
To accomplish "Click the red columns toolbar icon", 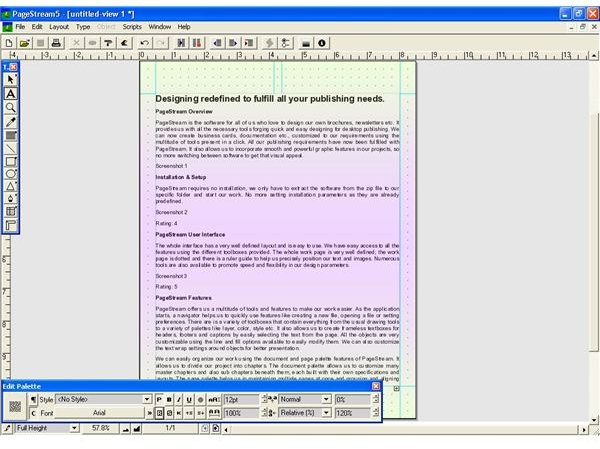I will pos(197,43).
